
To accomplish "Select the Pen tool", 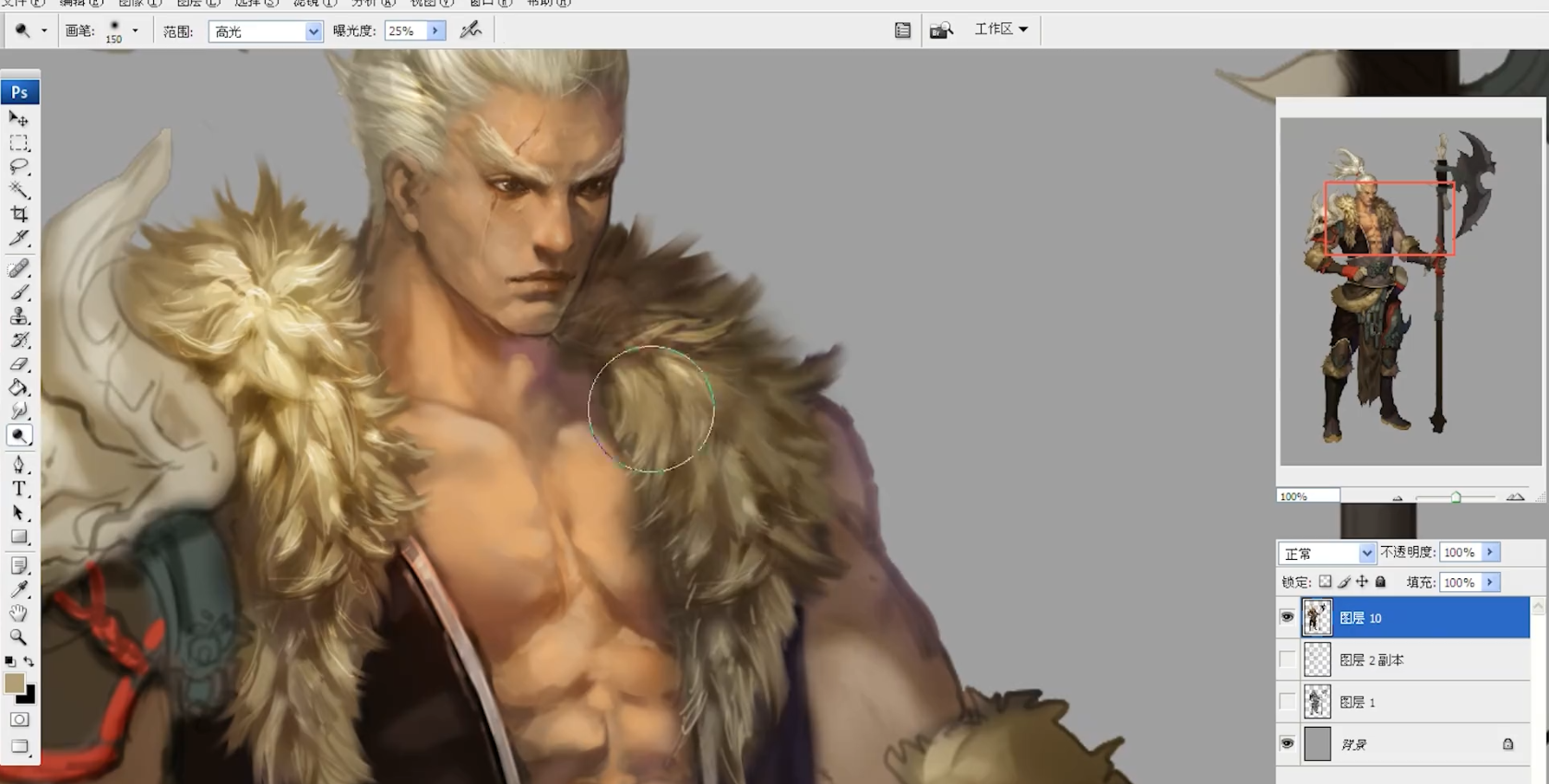I will (x=18, y=465).
